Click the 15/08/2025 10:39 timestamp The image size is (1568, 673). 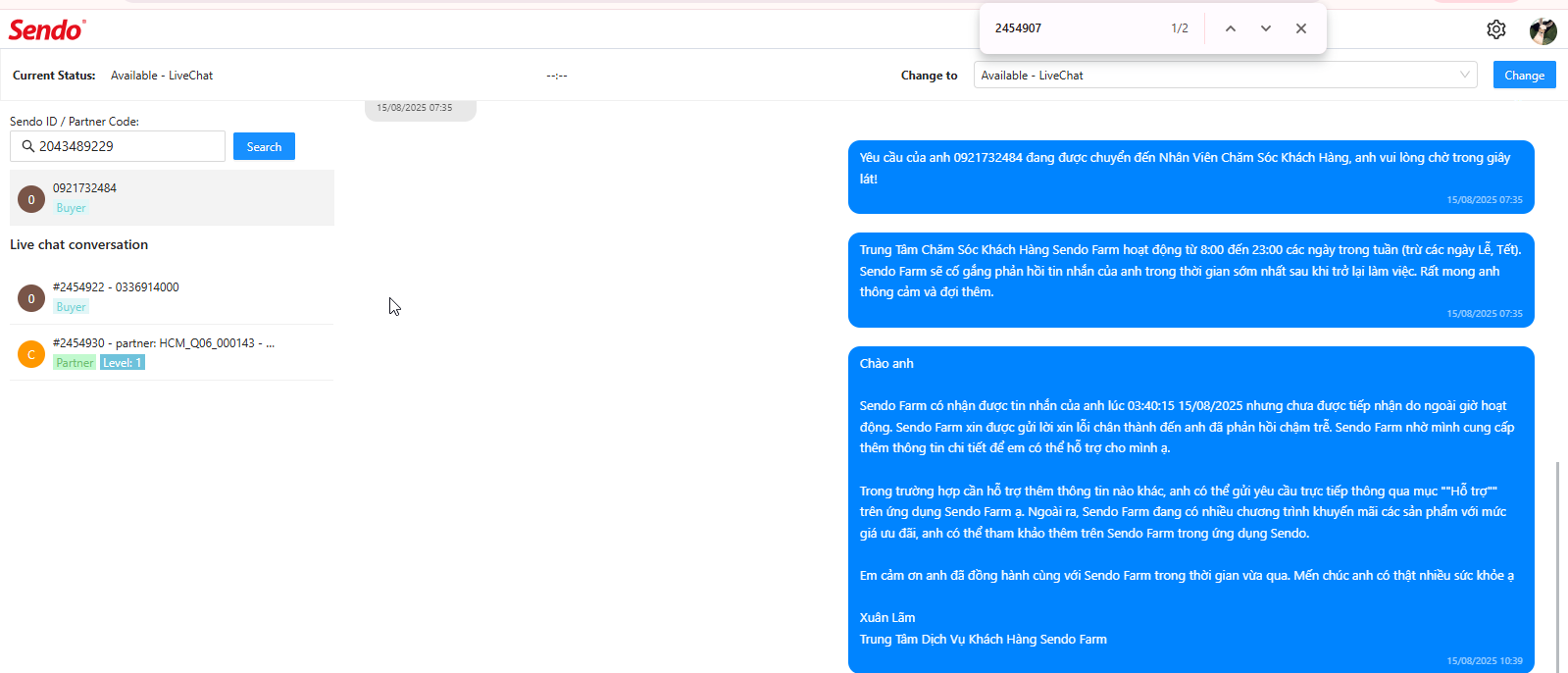pyautogui.click(x=1485, y=661)
